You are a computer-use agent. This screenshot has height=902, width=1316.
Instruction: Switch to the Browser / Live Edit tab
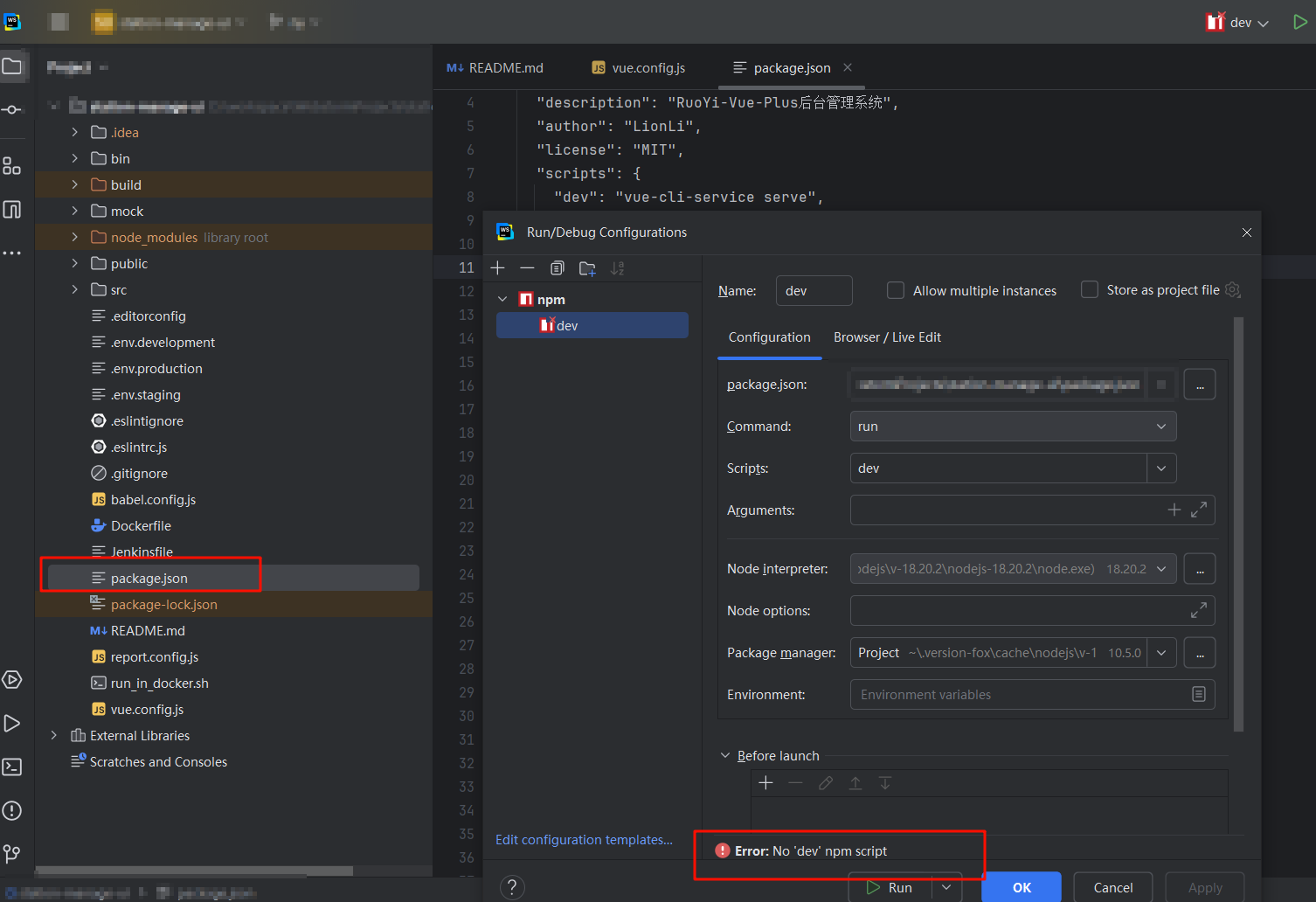[887, 337]
